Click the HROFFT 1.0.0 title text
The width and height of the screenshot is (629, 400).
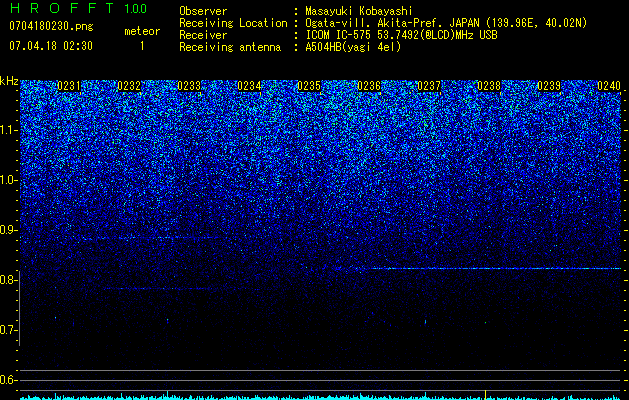(x=79, y=8)
